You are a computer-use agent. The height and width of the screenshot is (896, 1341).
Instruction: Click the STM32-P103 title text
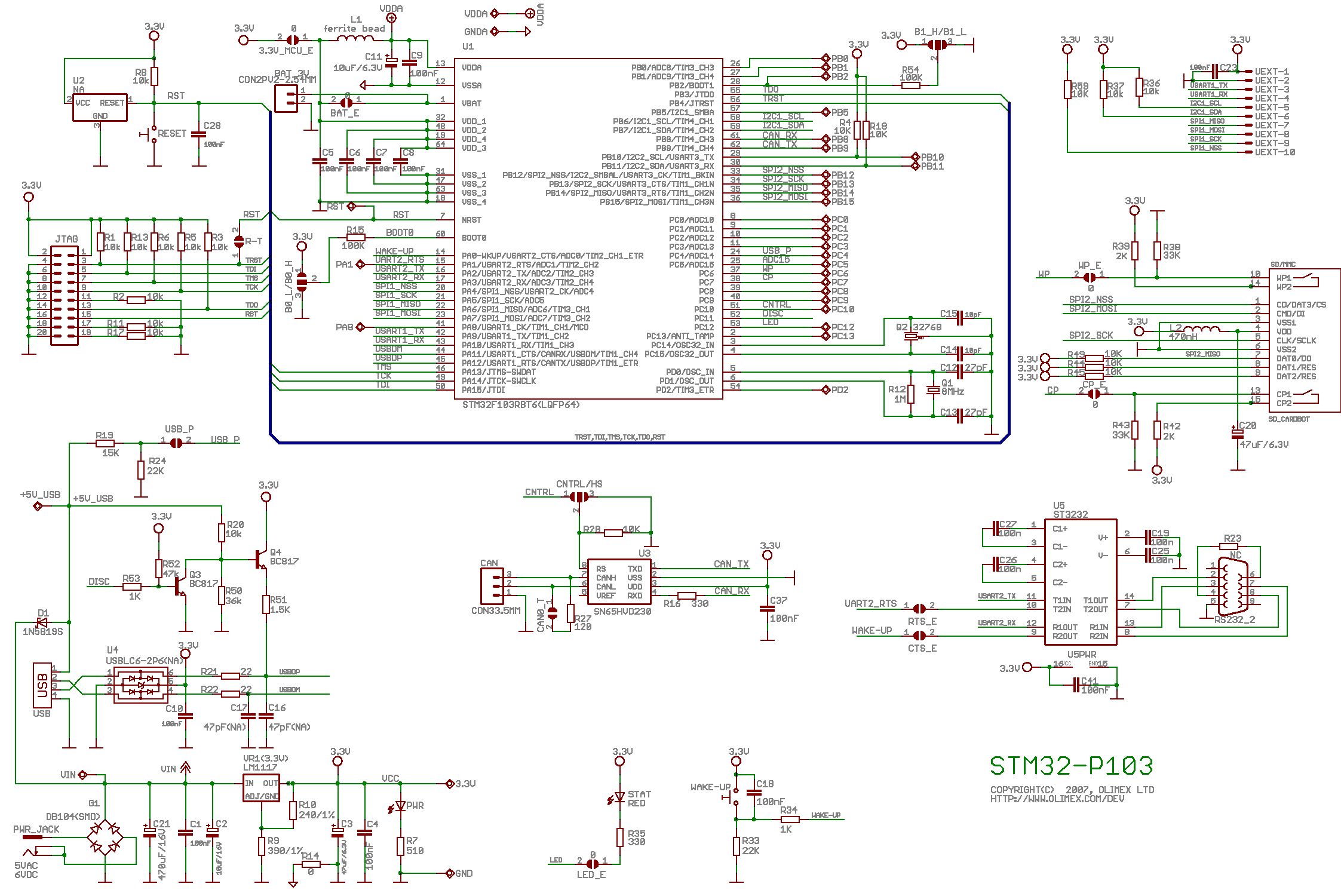pyautogui.click(x=1070, y=766)
